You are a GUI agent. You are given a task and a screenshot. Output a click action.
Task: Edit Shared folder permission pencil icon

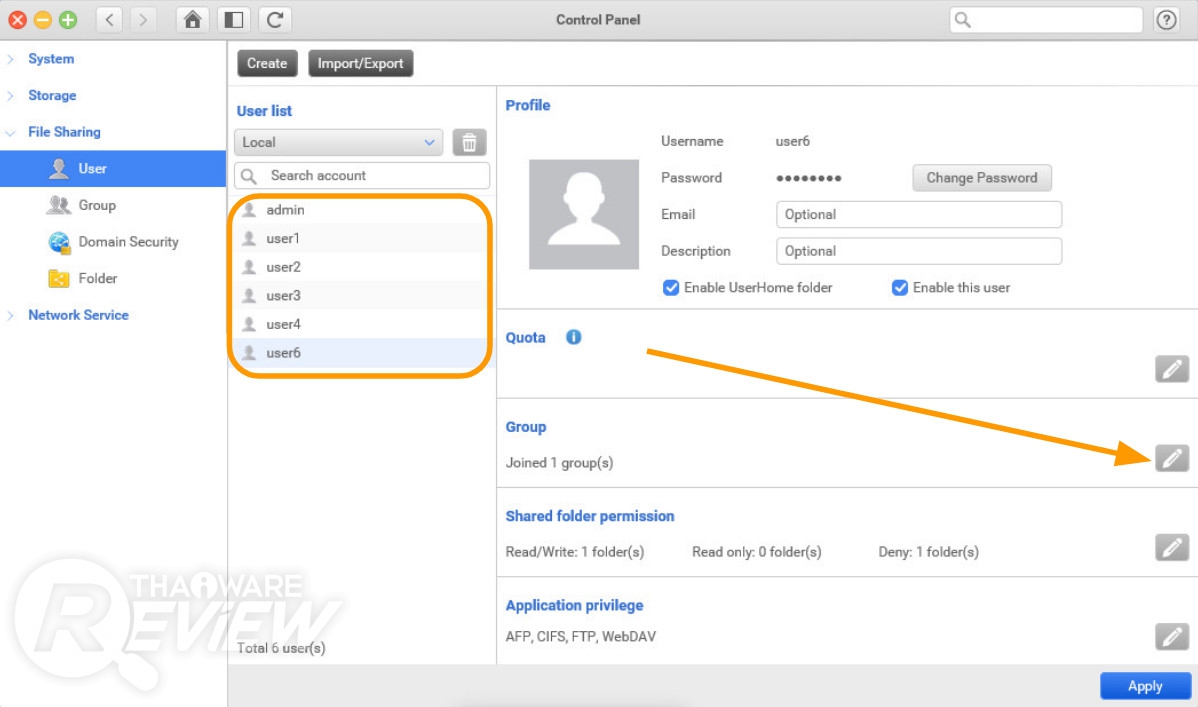click(x=1171, y=548)
